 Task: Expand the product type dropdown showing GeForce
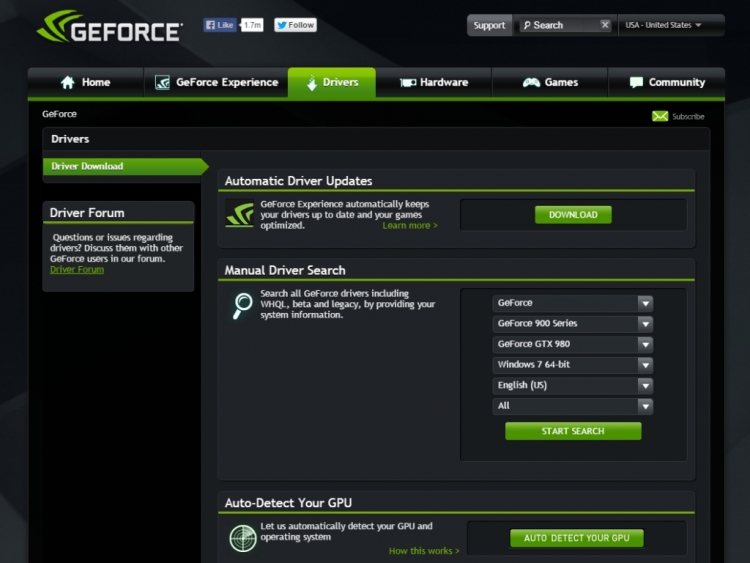[x=572, y=303]
